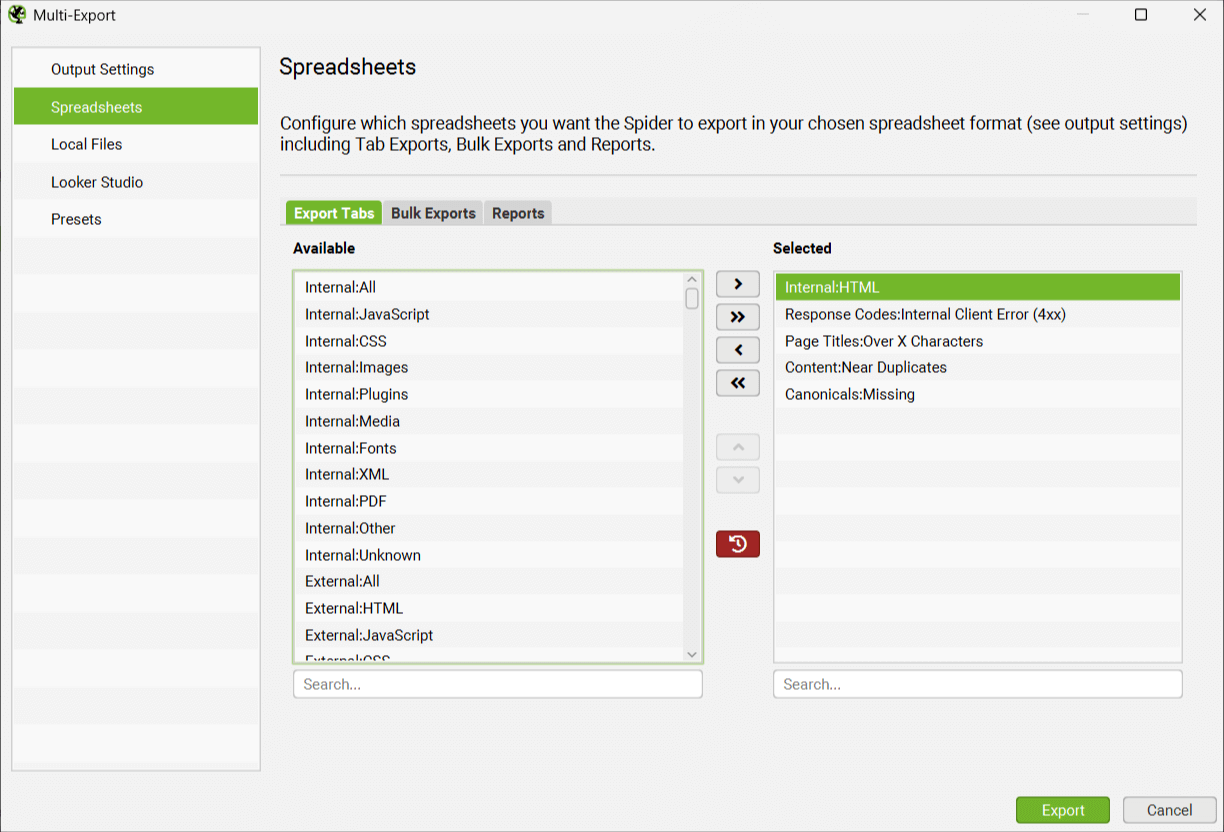Click the Available list search field
This screenshot has height=832, width=1224.
[x=497, y=684]
